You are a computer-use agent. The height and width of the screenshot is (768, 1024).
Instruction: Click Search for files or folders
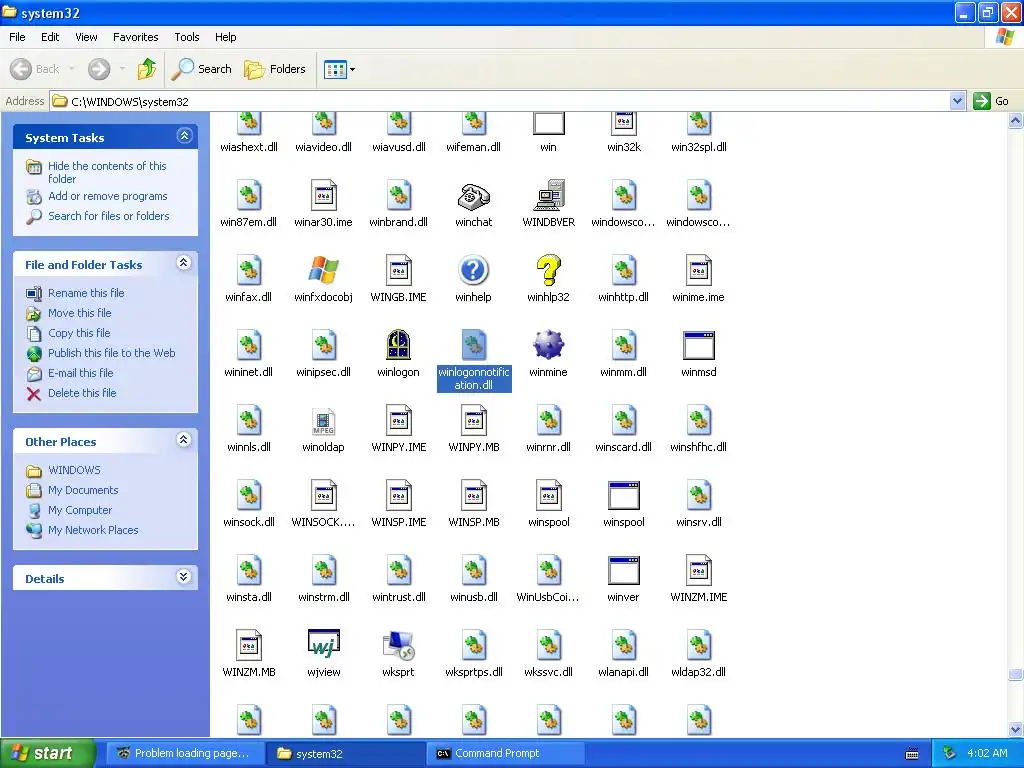pyautogui.click(x=108, y=216)
